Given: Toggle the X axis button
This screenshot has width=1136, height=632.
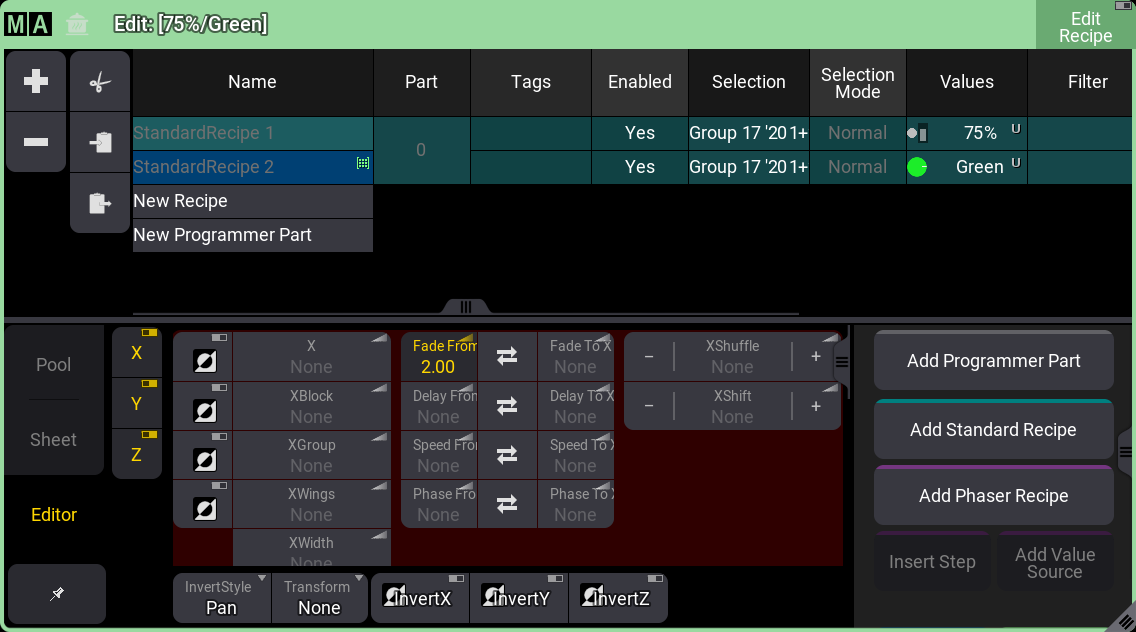Looking at the screenshot, I should (137, 353).
